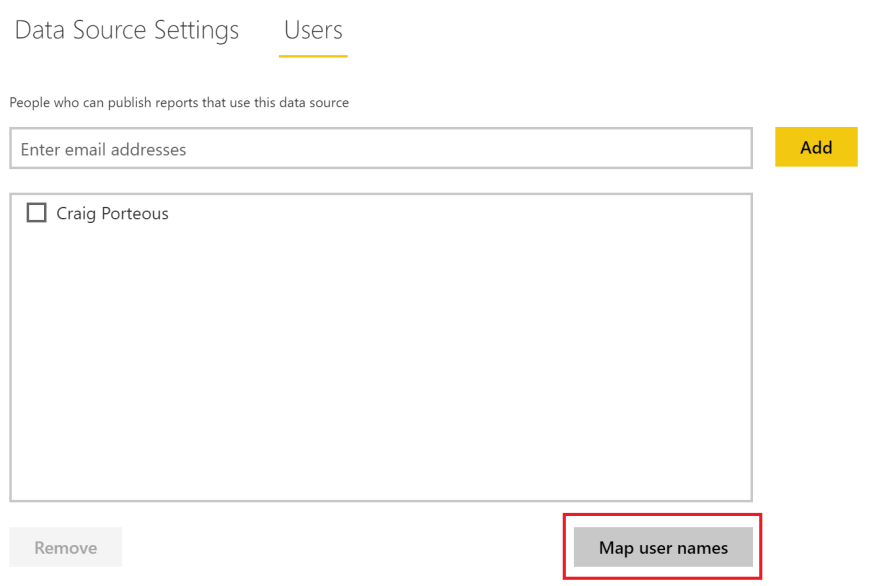
Task: Open Map user names
Action: tap(663, 548)
